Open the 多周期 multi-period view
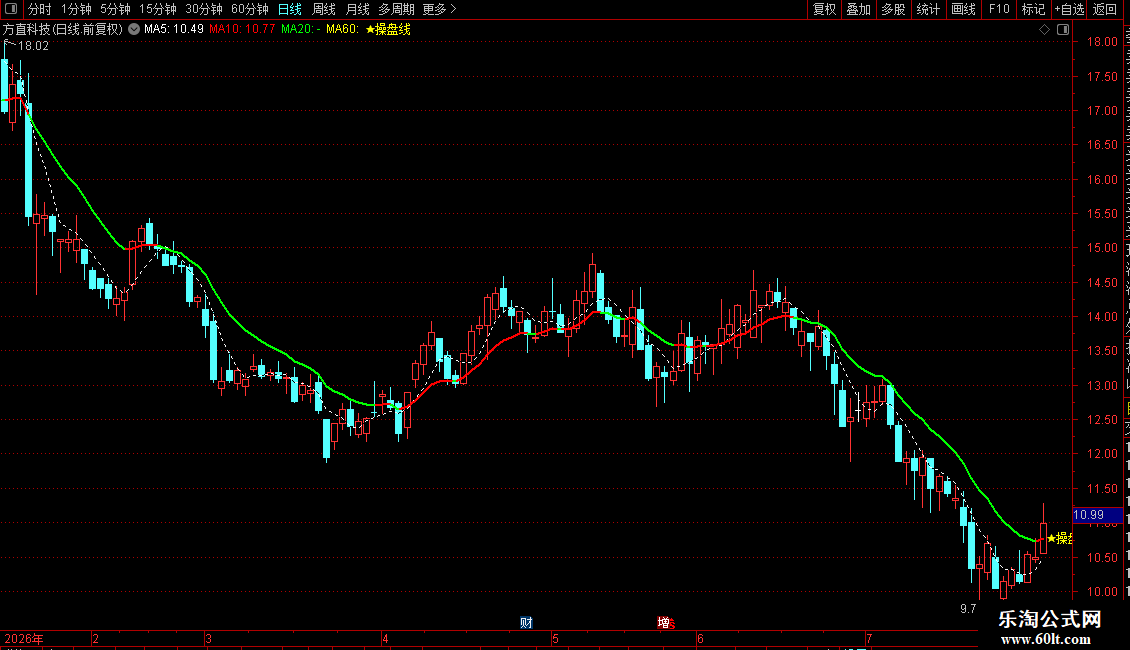The height and width of the screenshot is (650, 1130). 396,9
